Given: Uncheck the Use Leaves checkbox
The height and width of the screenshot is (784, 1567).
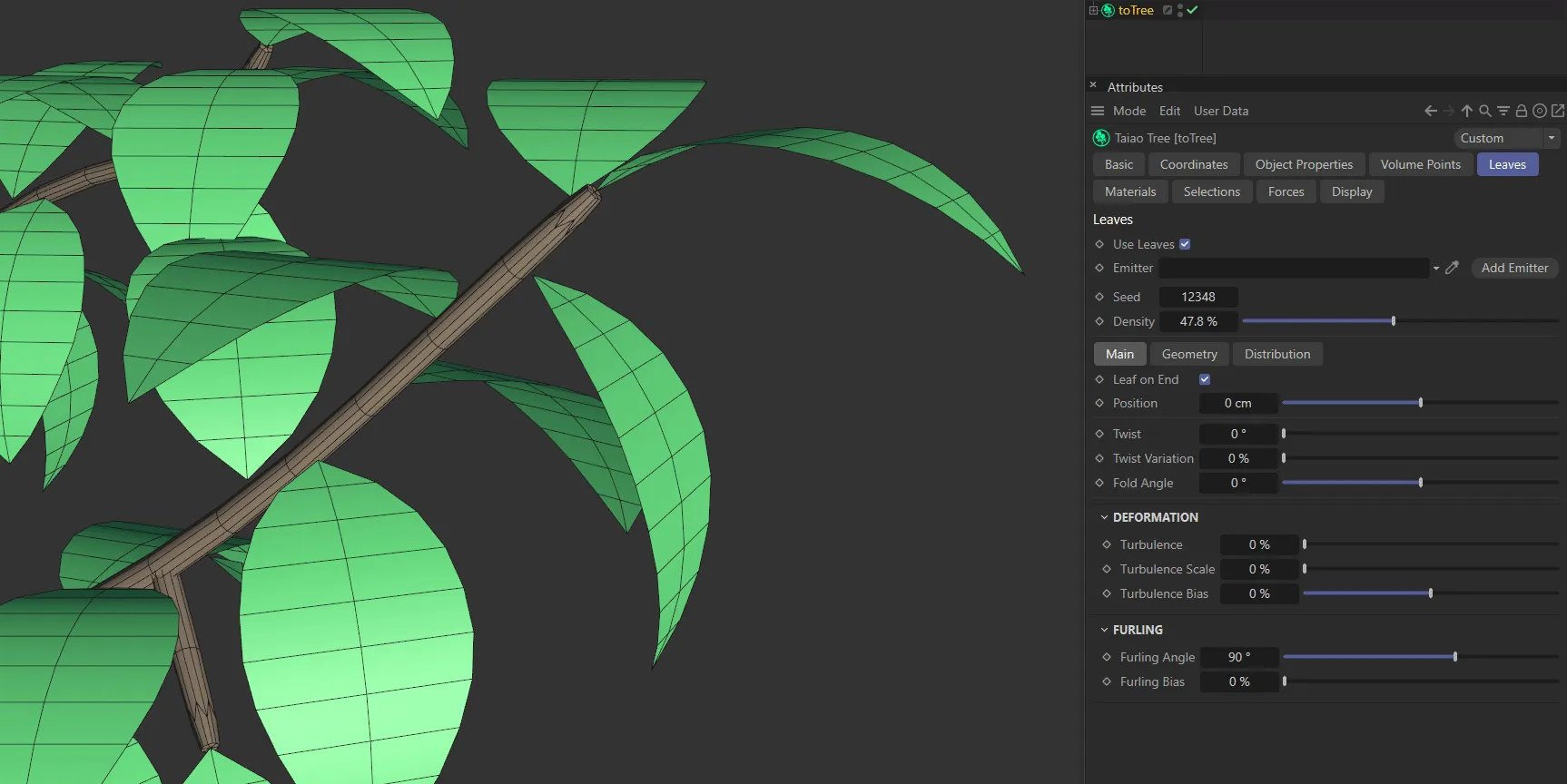Looking at the screenshot, I should 1185,244.
